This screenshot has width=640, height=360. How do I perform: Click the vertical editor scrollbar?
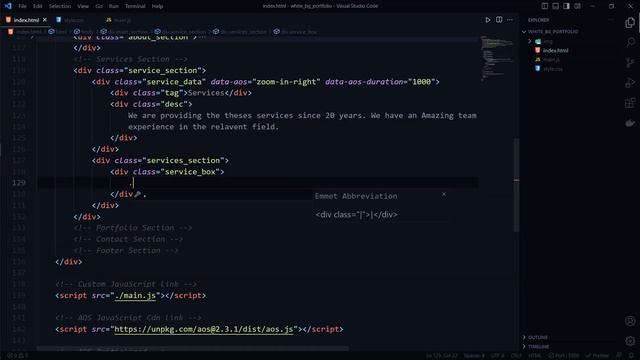pyautogui.click(x=516, y=185)
